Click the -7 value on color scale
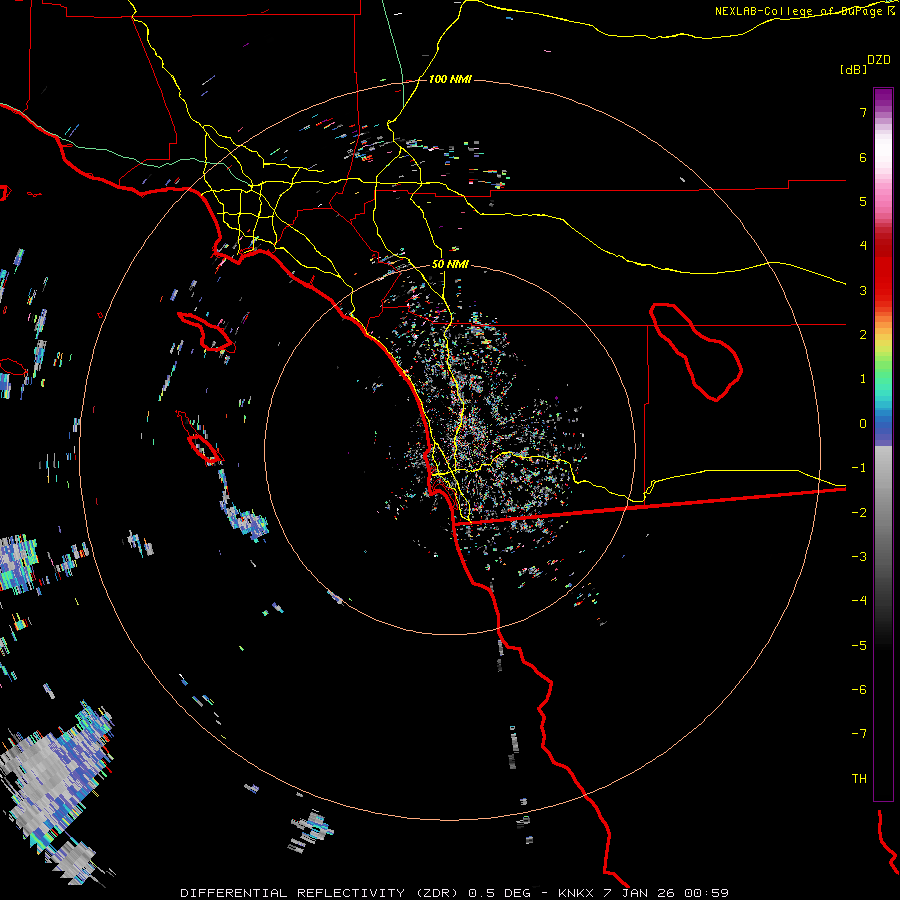 859,734
